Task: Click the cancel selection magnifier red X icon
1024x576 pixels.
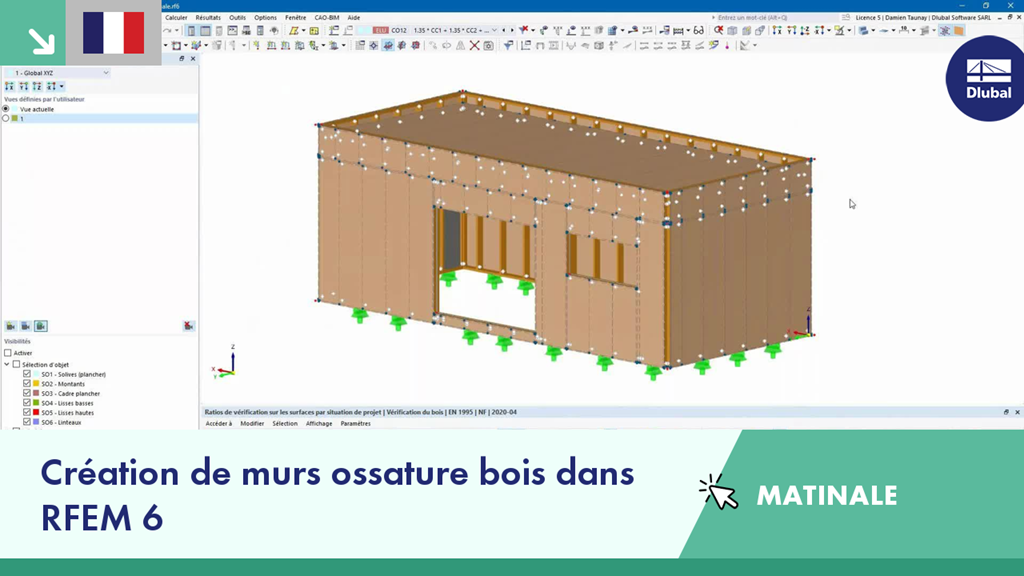Action: 718,30
